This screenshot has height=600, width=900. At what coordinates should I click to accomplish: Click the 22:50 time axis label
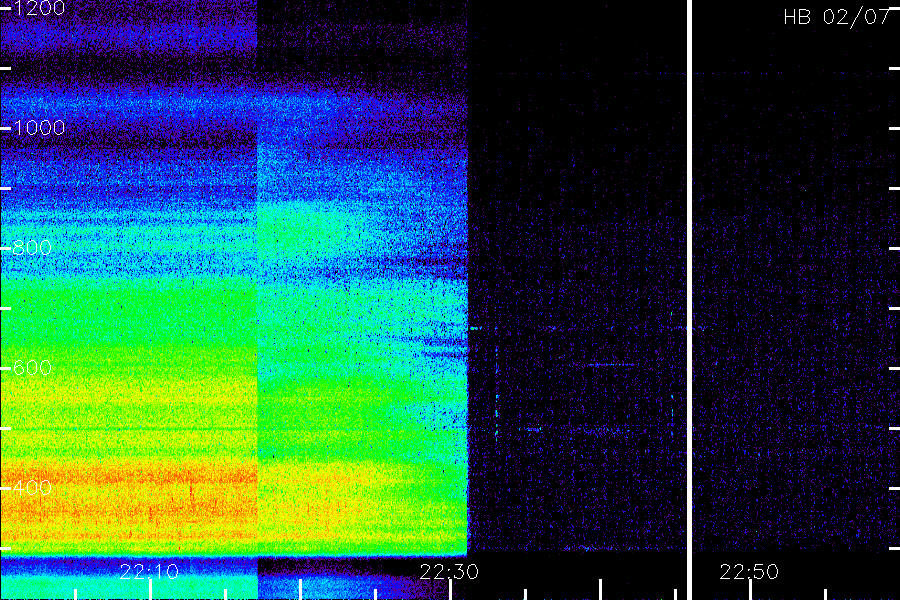749,571
